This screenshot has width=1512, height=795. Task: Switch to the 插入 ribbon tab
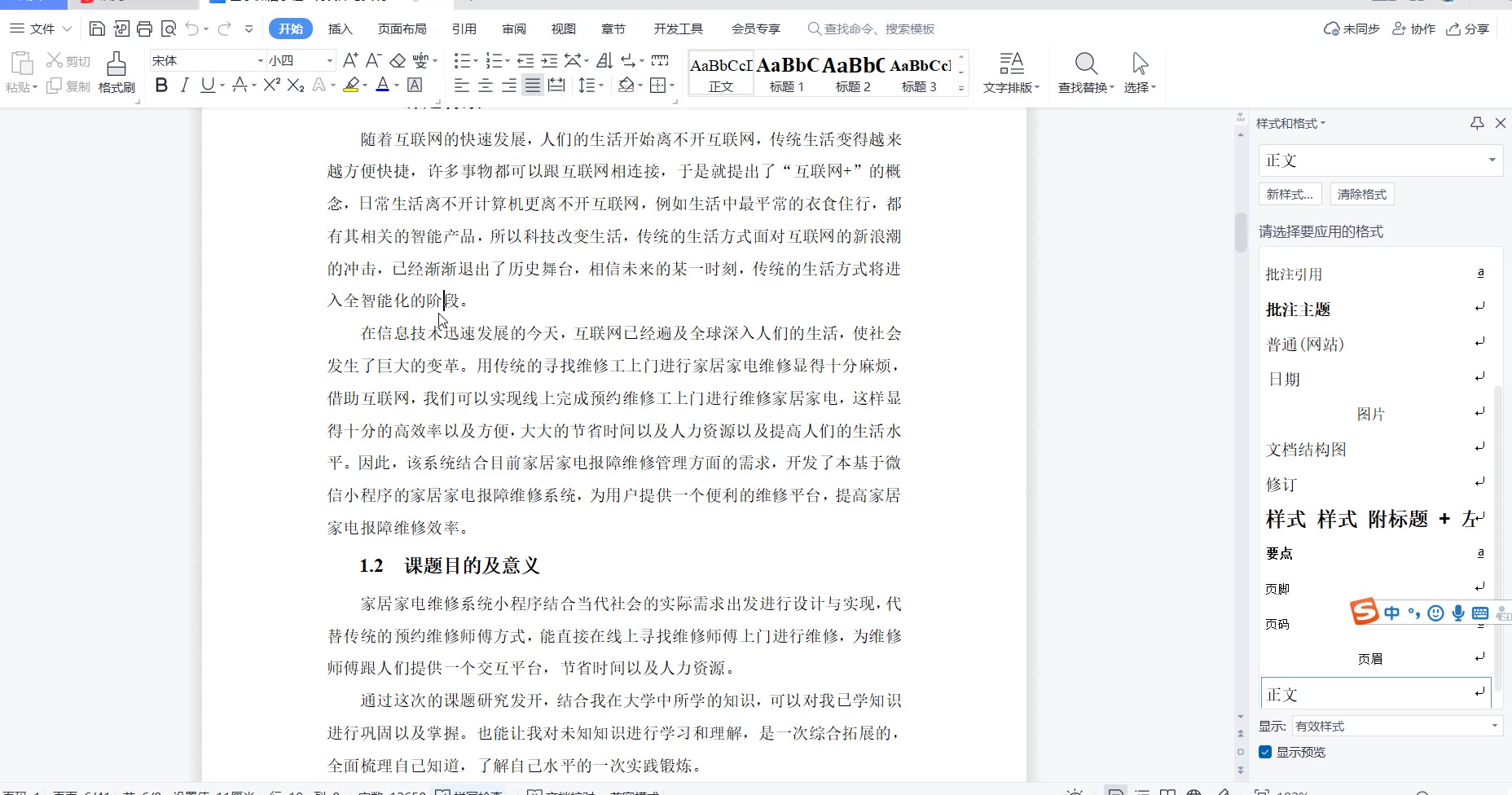340,29
